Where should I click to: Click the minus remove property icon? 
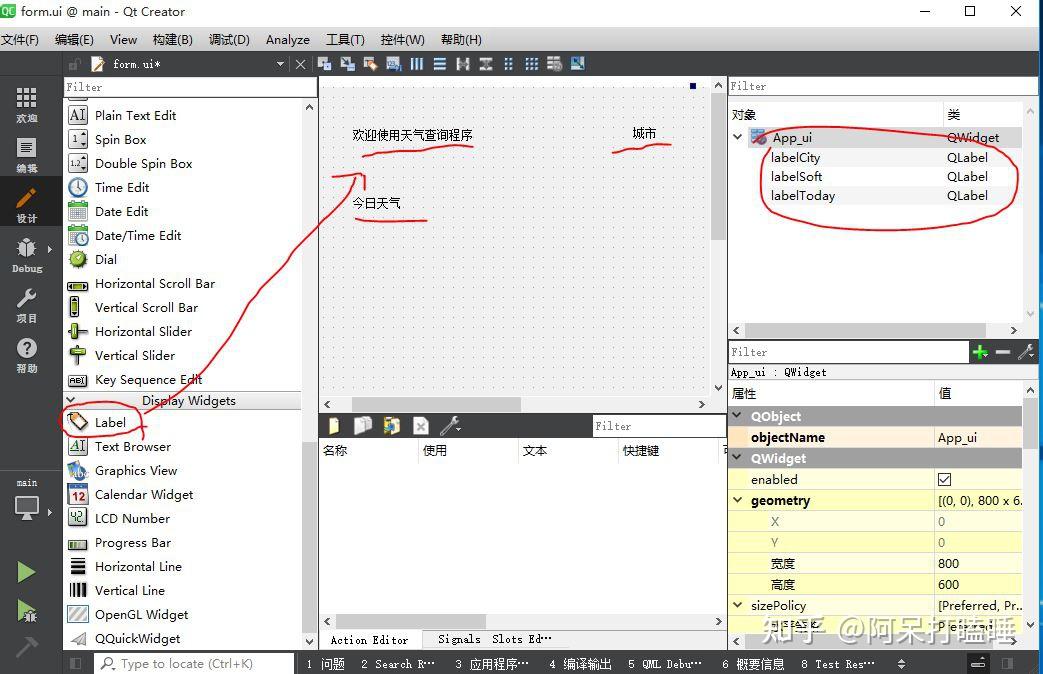(1003, 352)
